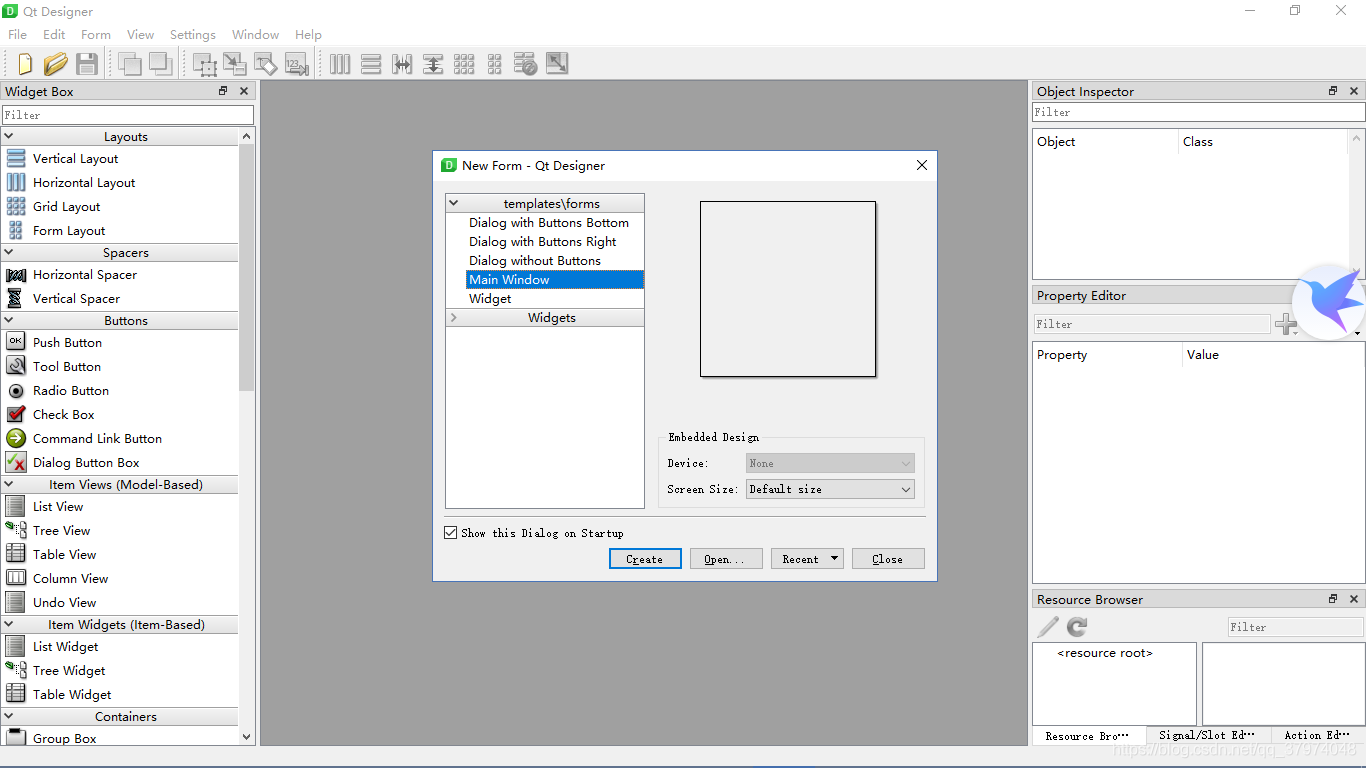Click the Lay Out Horizontally toolbar icon

341,64
